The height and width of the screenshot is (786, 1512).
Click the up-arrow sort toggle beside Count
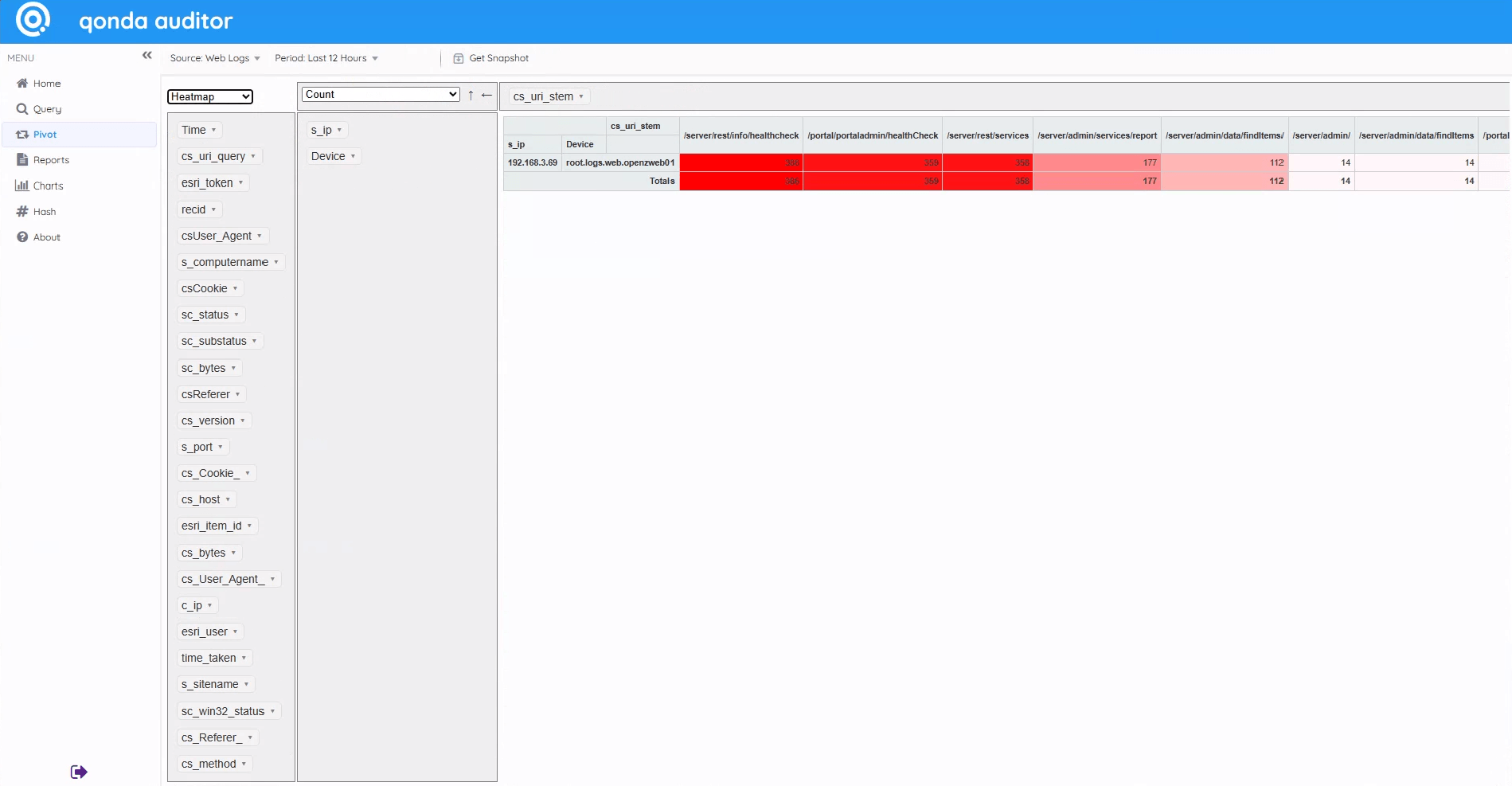coord(471,95)
